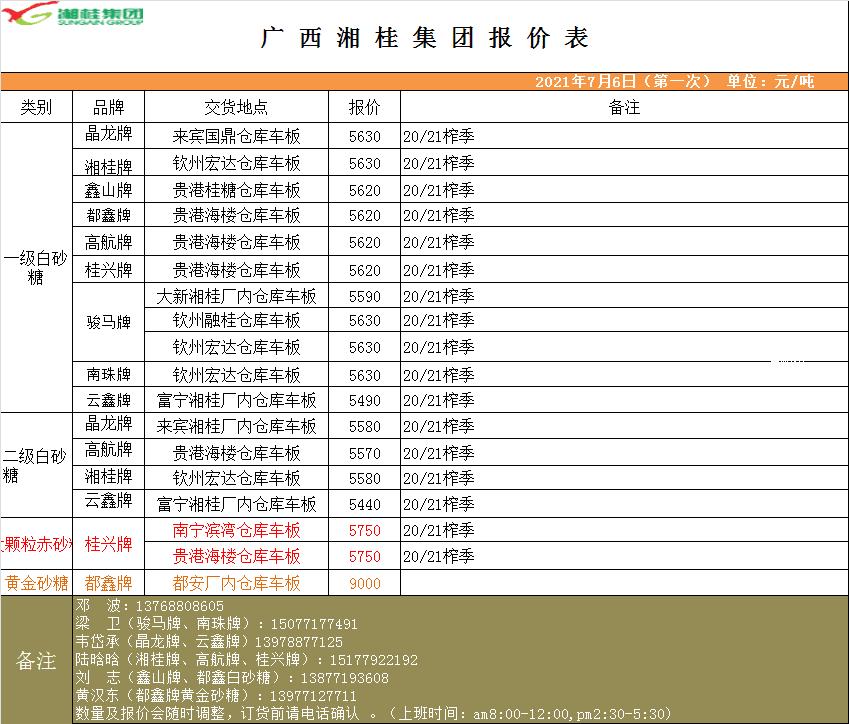
Task: Click the 大新湘桂厂内仓库车板 cell
Action: [x=236, y=296]
